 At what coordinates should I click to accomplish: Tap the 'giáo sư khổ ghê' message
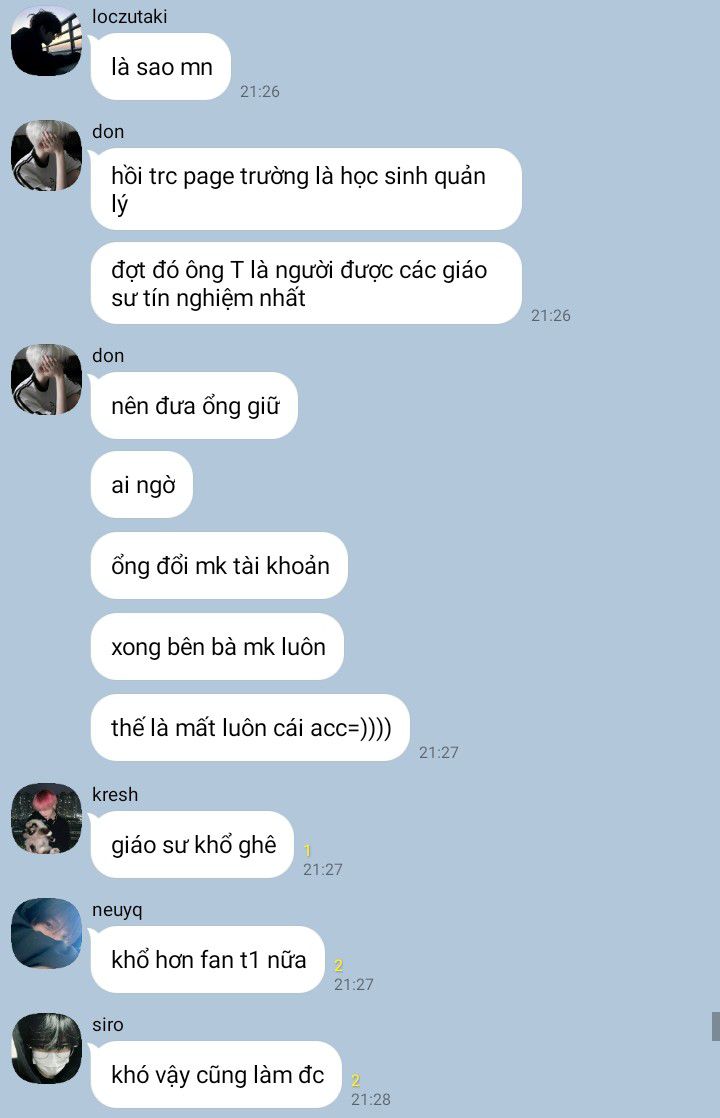[x=192, y=845]
